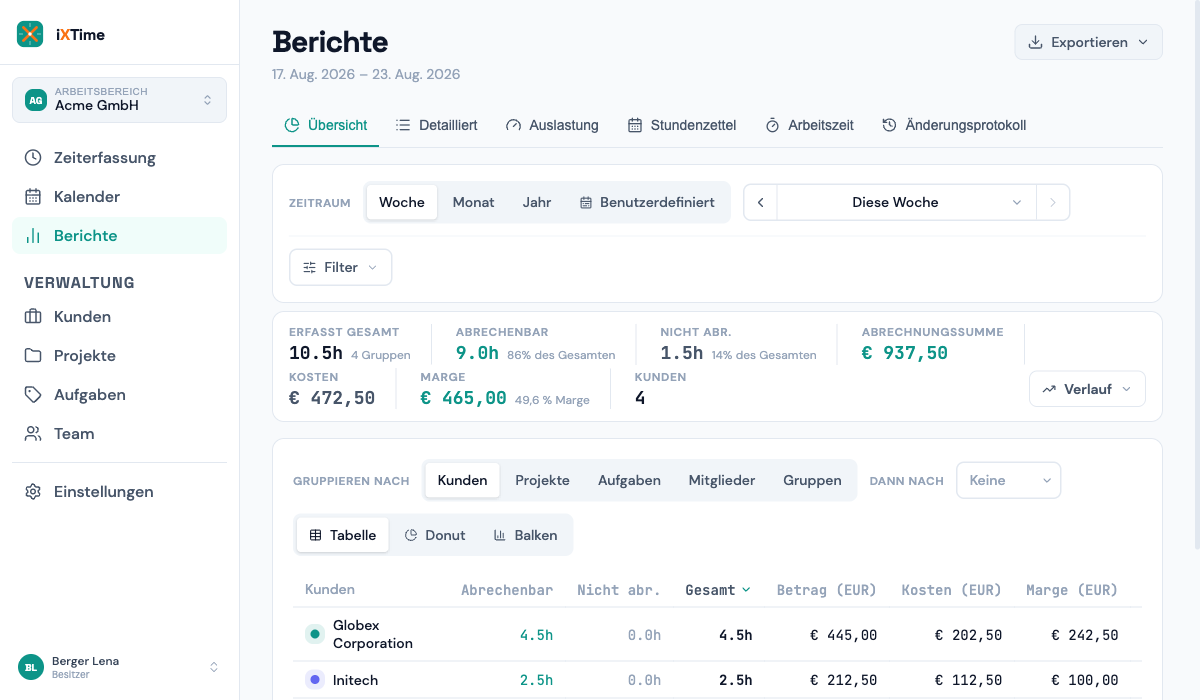Open Einstellungen via its gear icon

pos(33,492)
